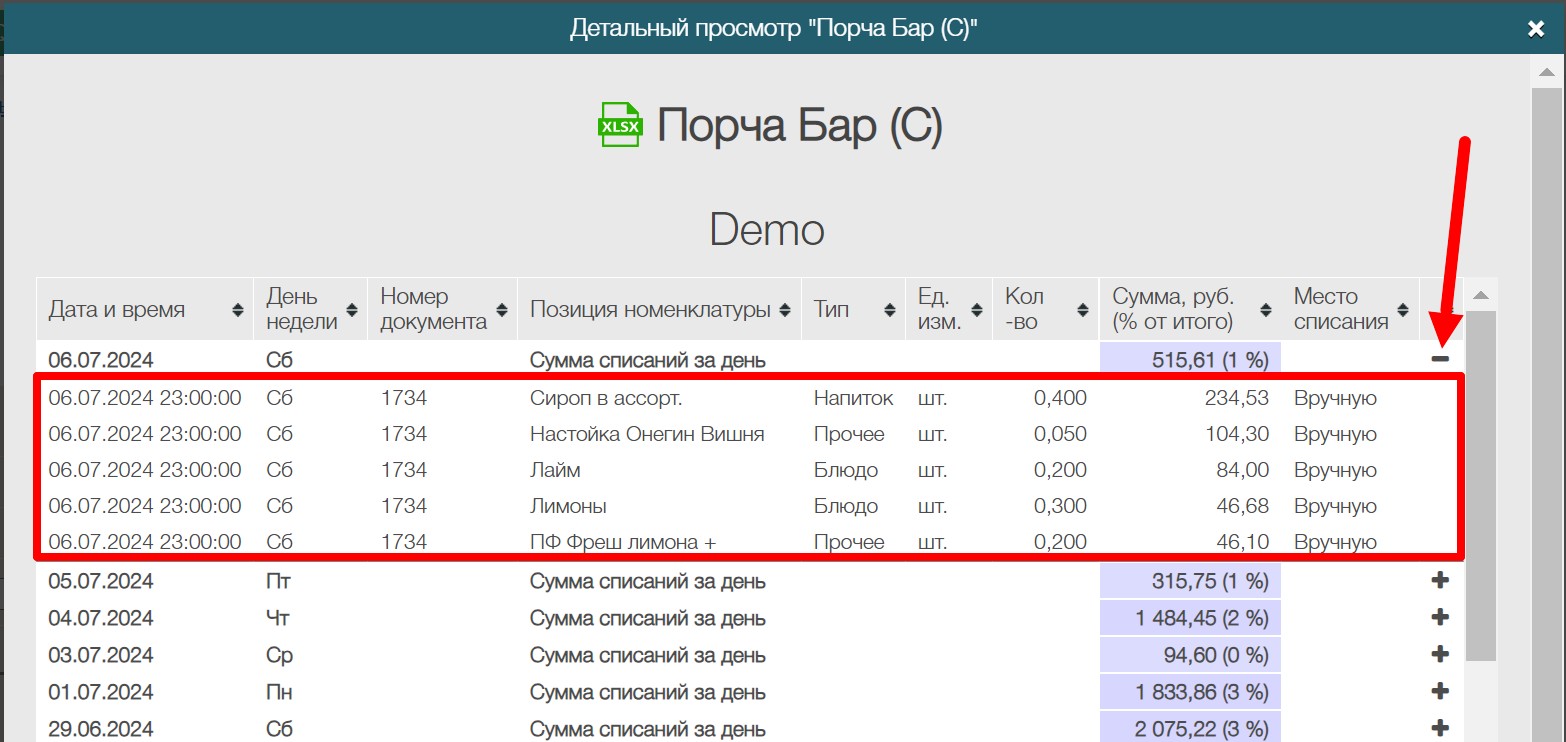This screenshot has width=1566, height=742.
Task: Sort by День недели column arrows
Action: [x=352, y=310]
